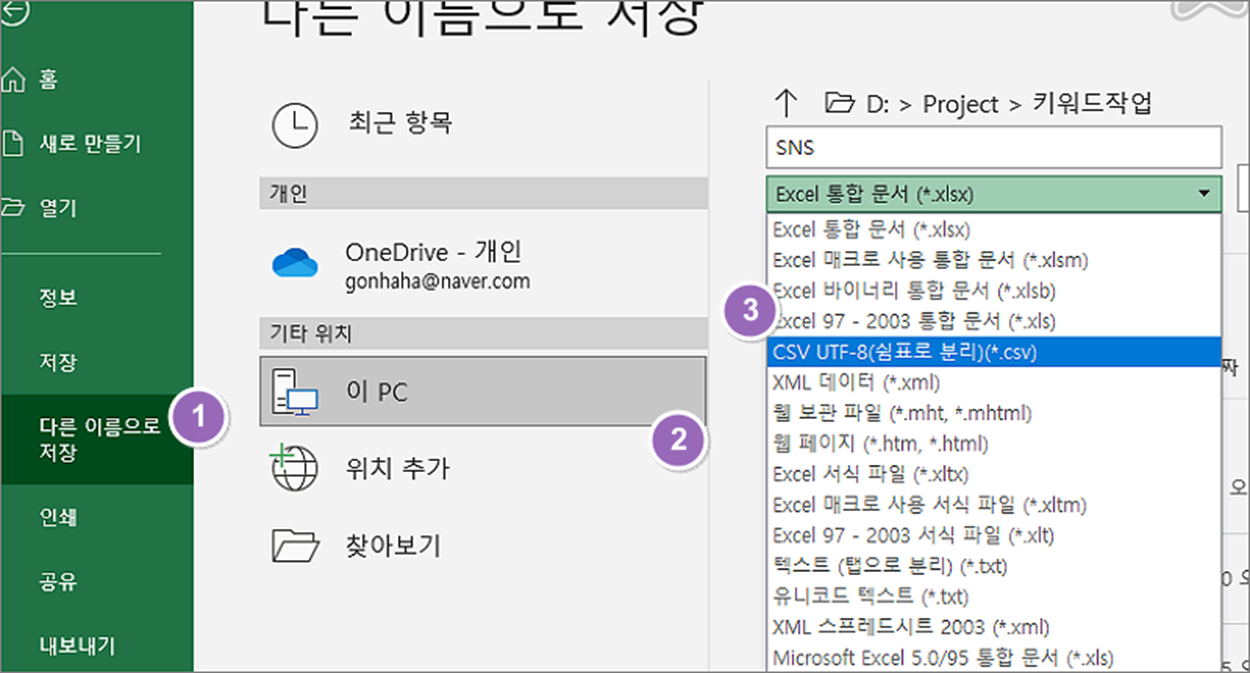Viewport: 1250px width, 673px height.
Task: Select CSV UTF-8(쉼표로 분리)(*.csv) option
Action: (994, 352)
